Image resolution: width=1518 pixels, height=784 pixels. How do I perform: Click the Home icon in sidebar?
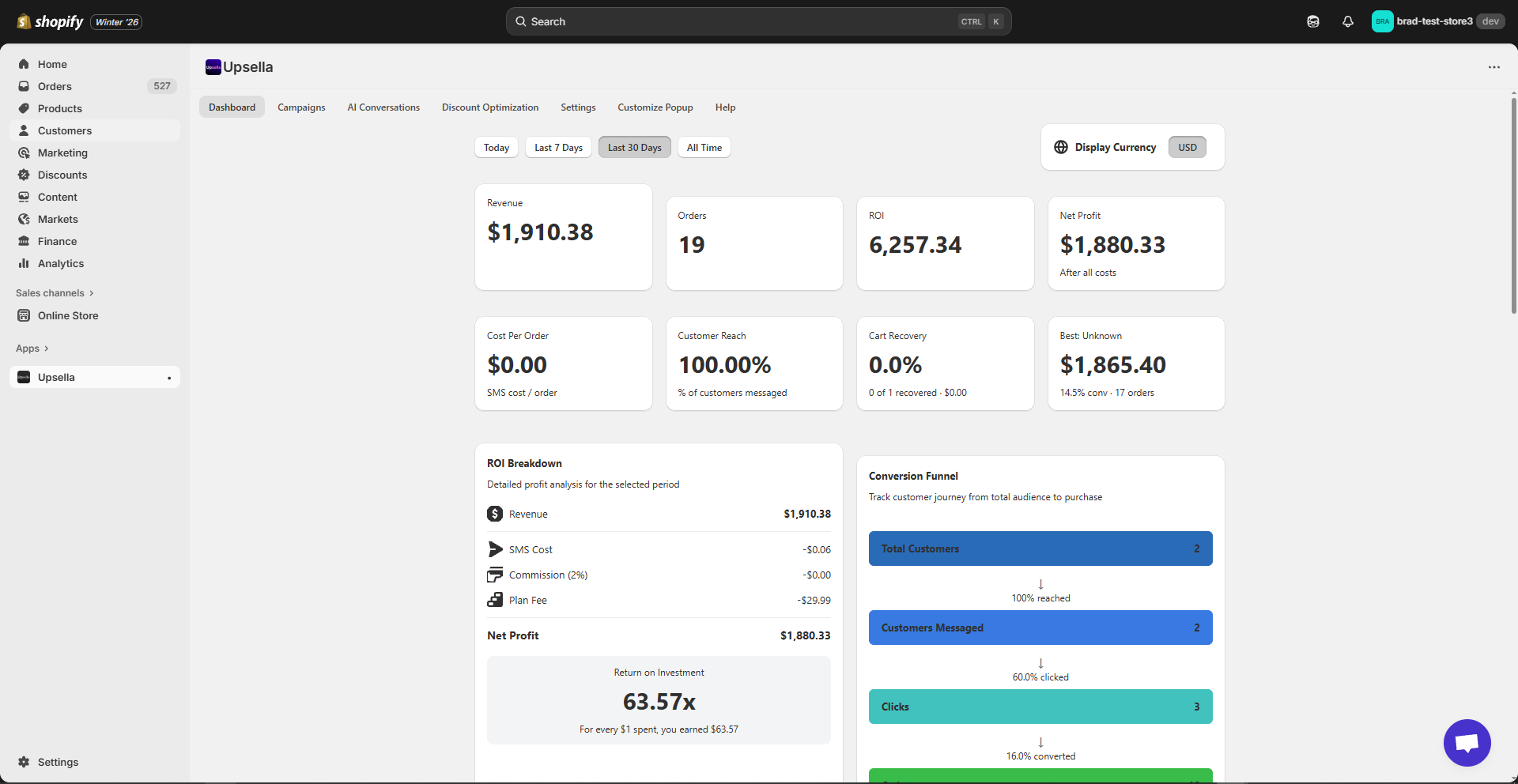(24, 64)
